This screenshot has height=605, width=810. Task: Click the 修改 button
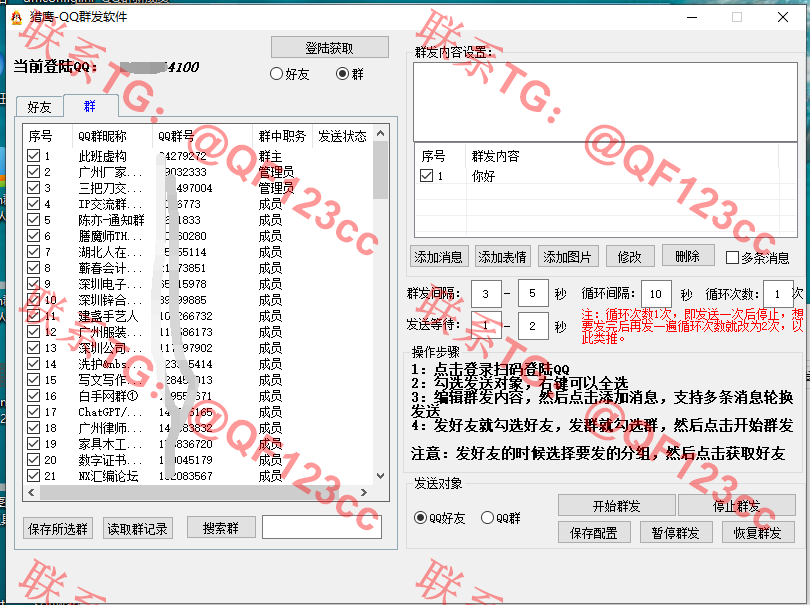coord(630,256)
